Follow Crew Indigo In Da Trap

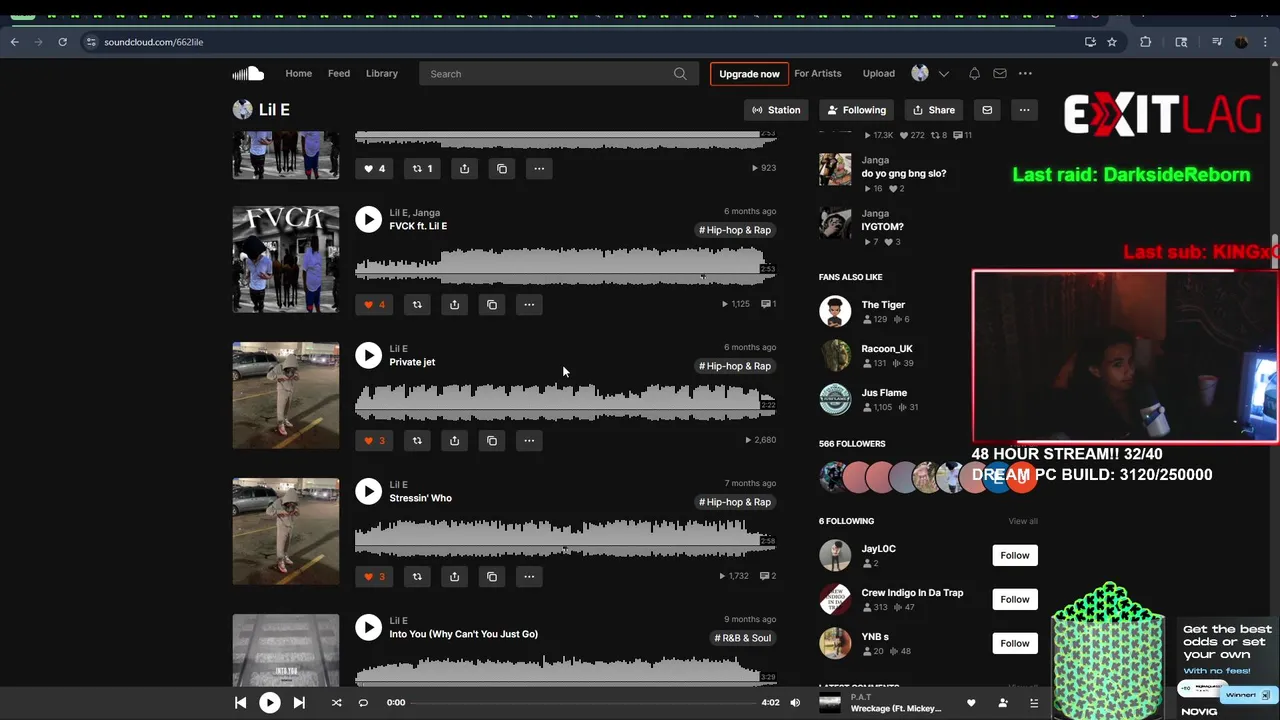point(1015,599)
